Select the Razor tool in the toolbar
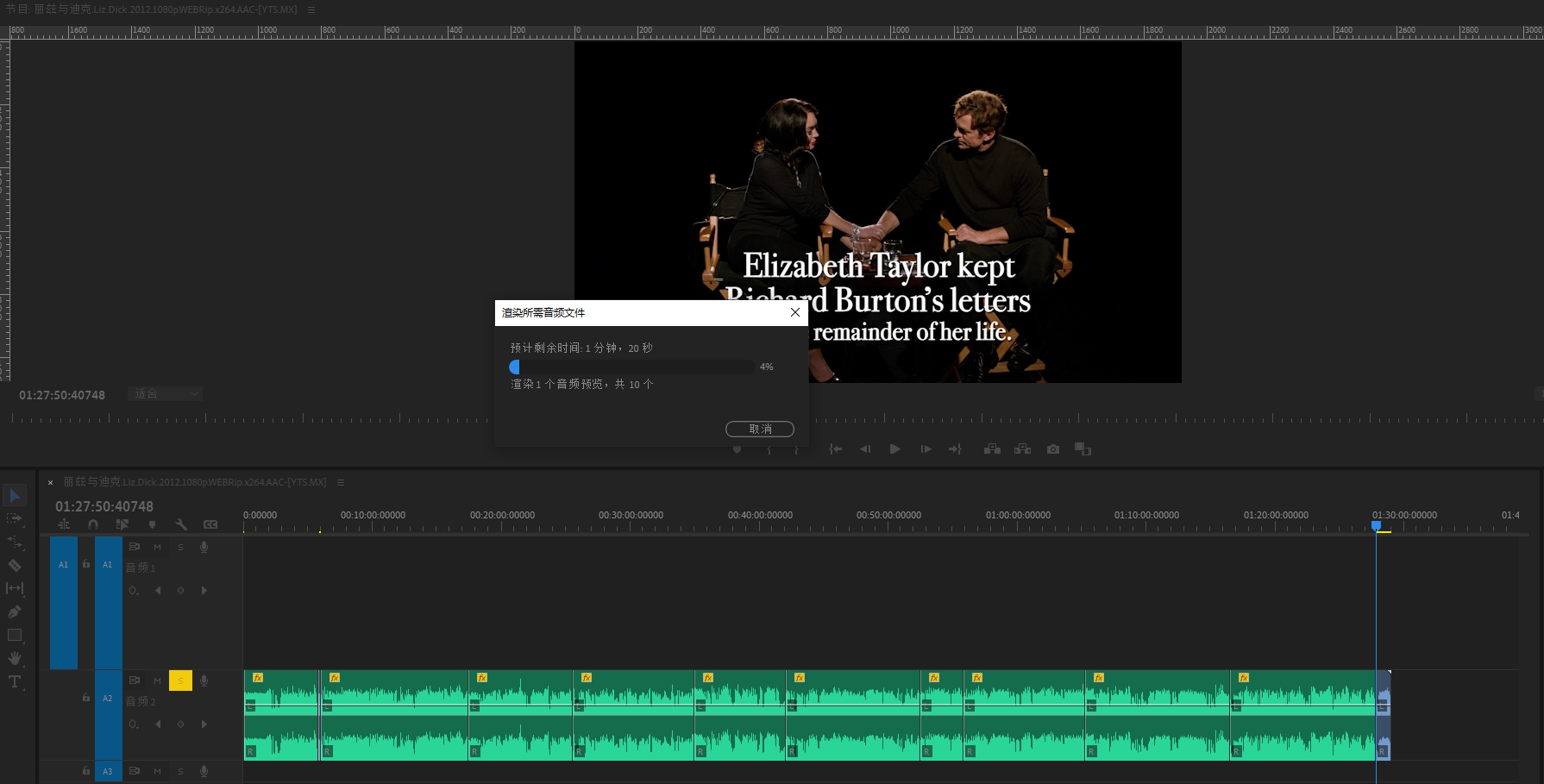Screen dimensions: 1544x784 click(x=15, y=566)
